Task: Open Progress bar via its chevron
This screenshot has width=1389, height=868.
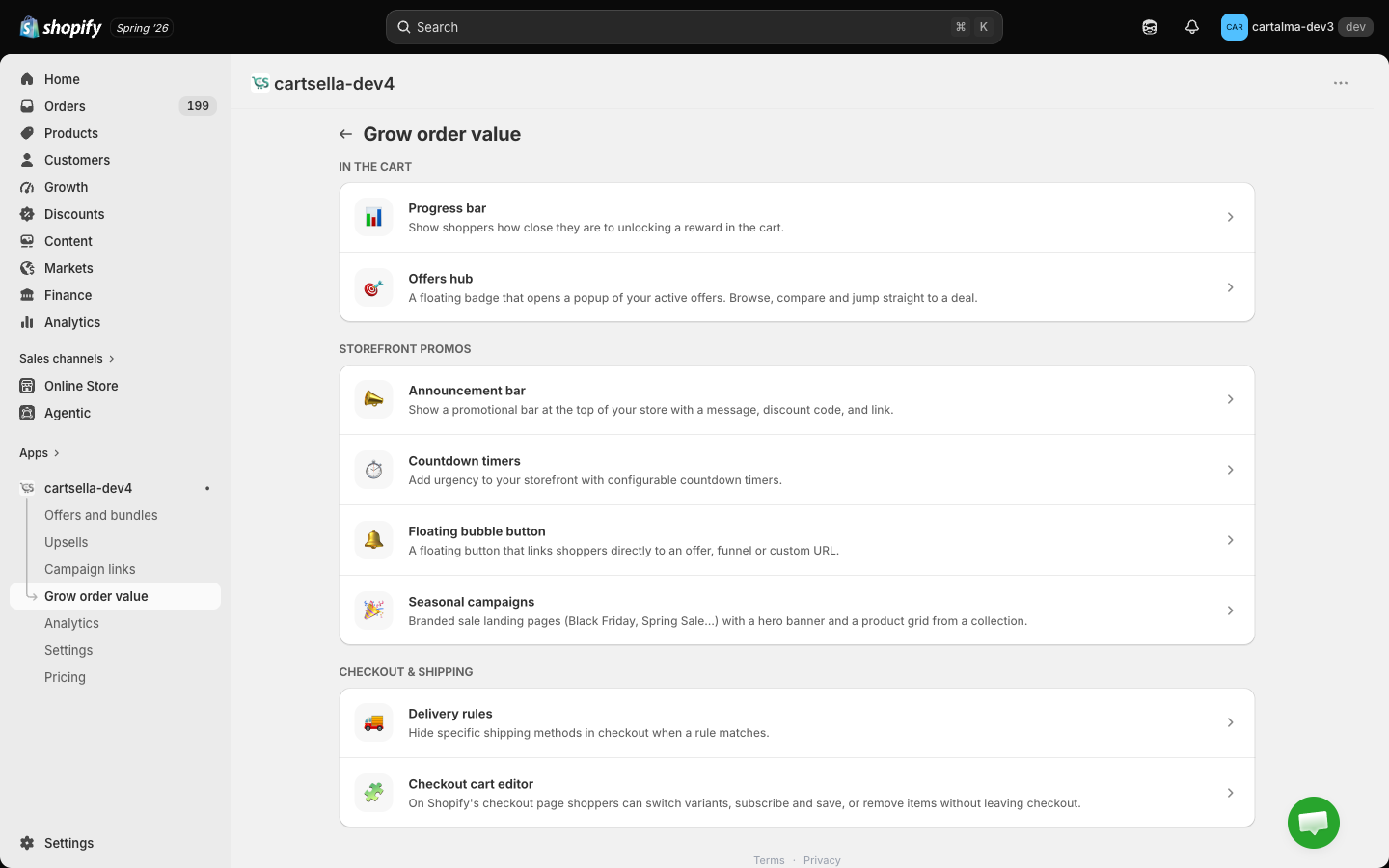Action: pos(1230,217)
